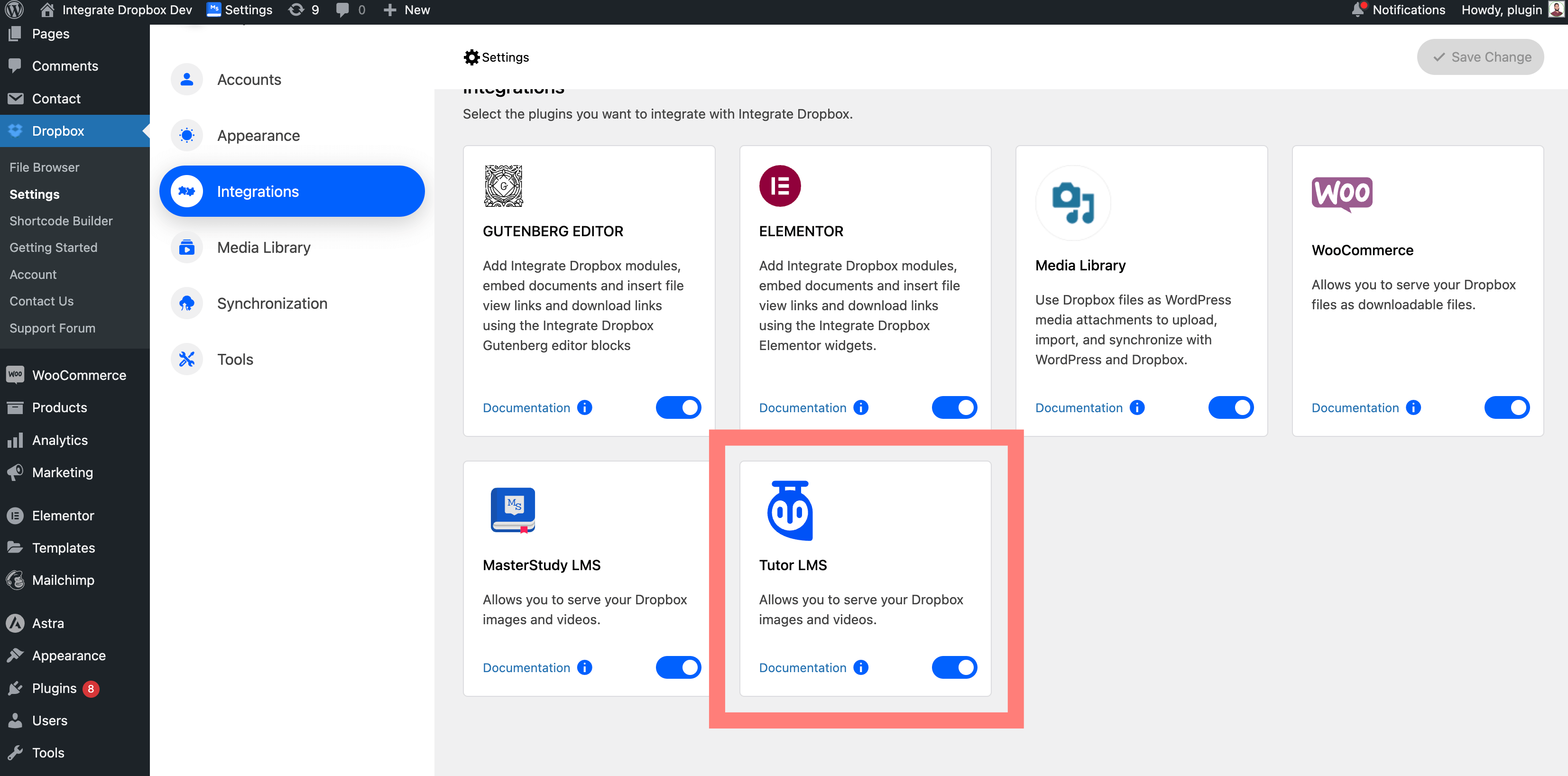
Task: Click the Elementor logo on card
Action: click(x=780, y=185)
